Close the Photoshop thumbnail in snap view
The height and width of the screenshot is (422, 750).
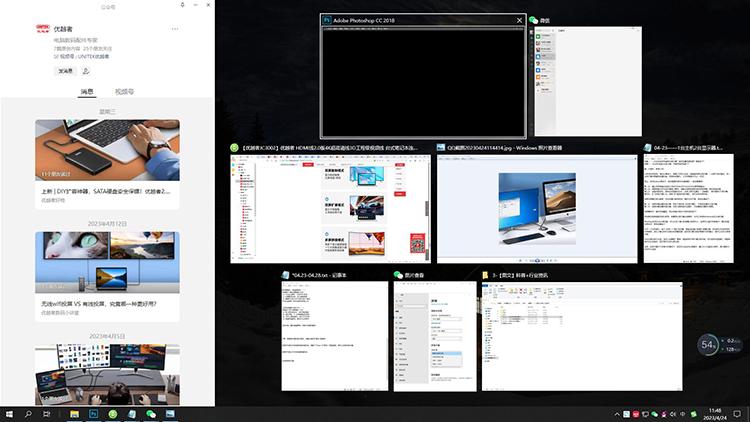(518, 20)
